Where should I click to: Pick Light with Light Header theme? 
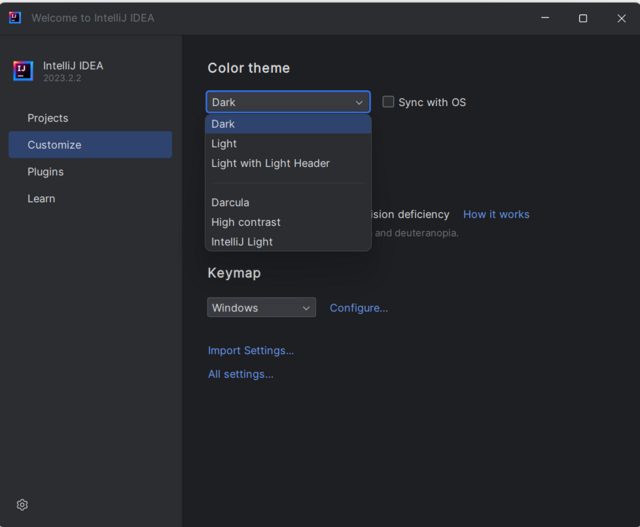click(x=270, y=163)
